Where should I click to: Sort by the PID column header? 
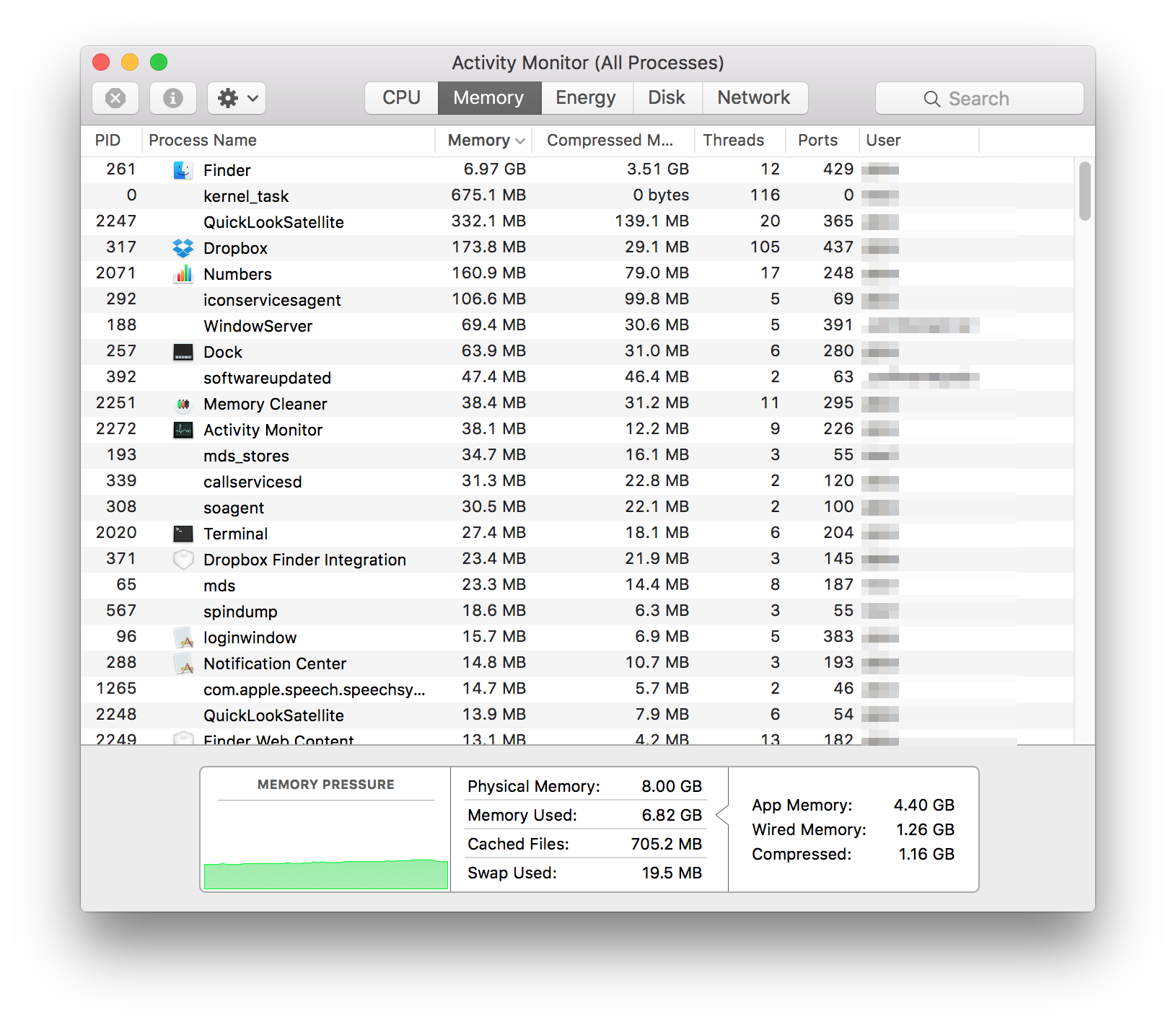pyautogui.click(x=108, y=140)
